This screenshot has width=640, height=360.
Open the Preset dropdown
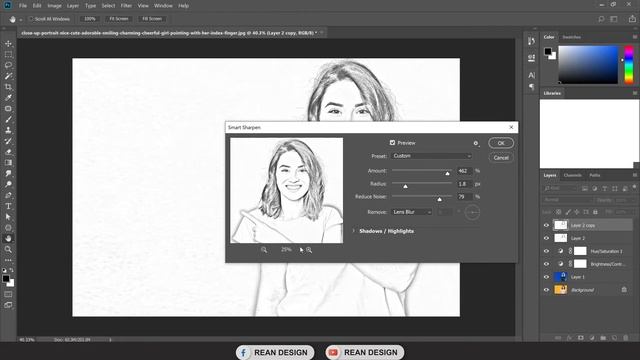coord(432,156)
